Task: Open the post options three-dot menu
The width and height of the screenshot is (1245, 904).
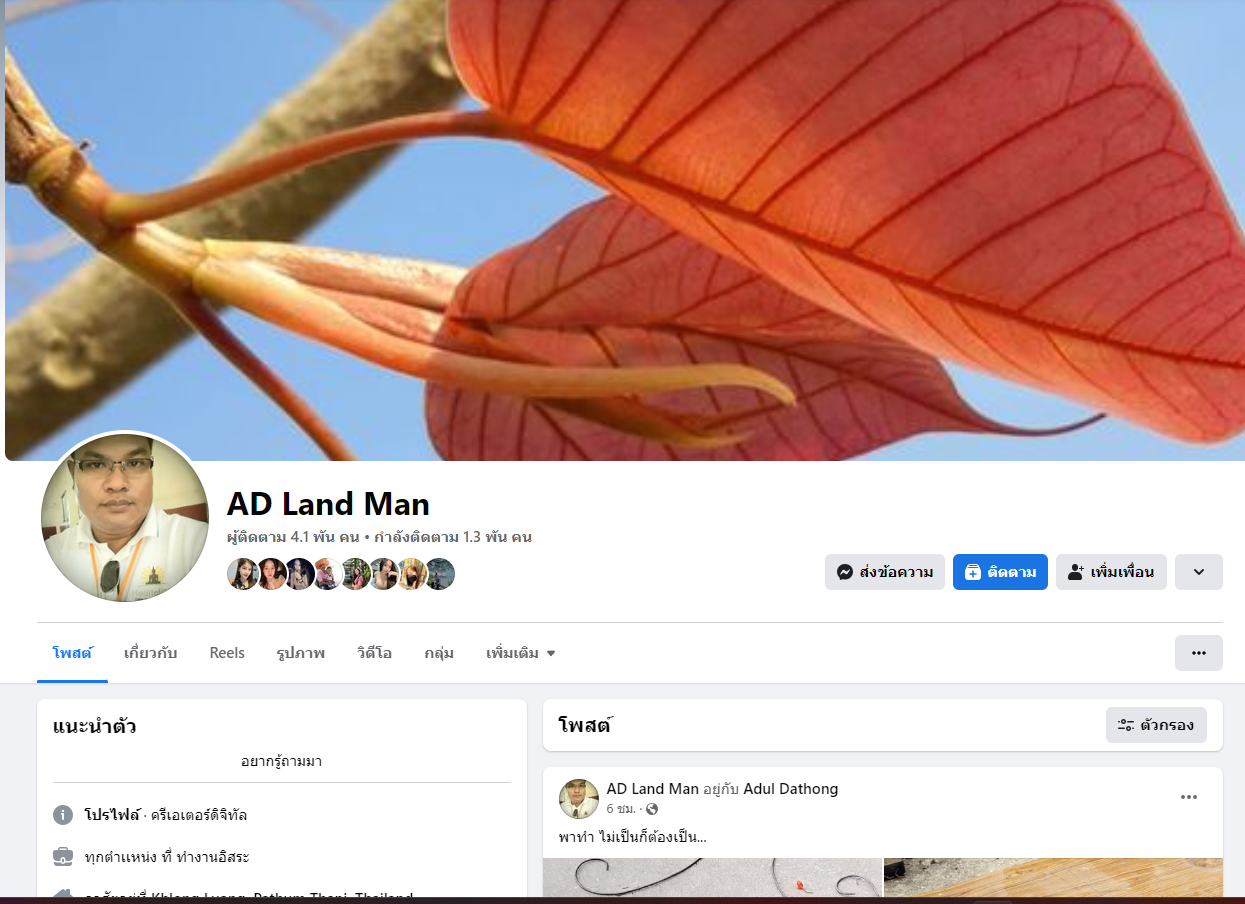Action: [1189, 797]
